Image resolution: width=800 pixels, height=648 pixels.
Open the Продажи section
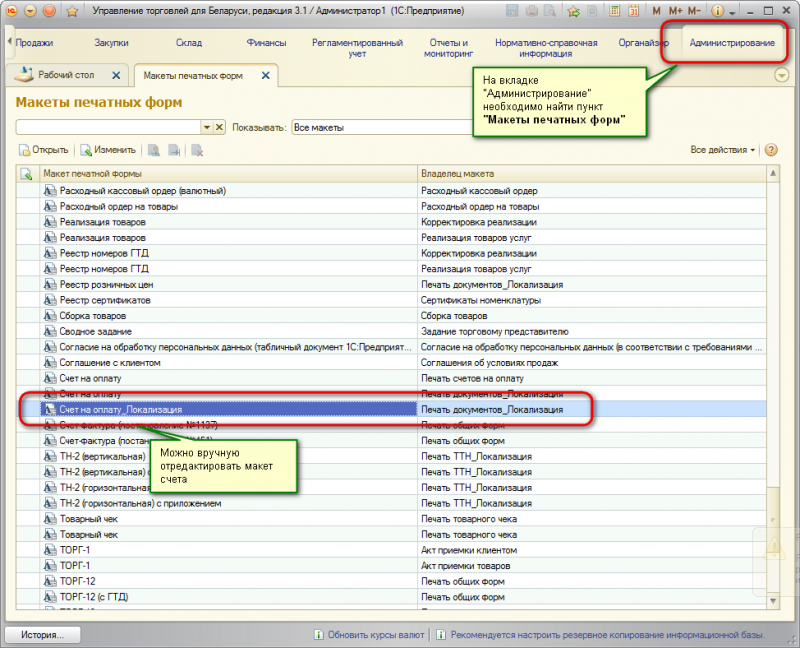(x=34, y=43)
